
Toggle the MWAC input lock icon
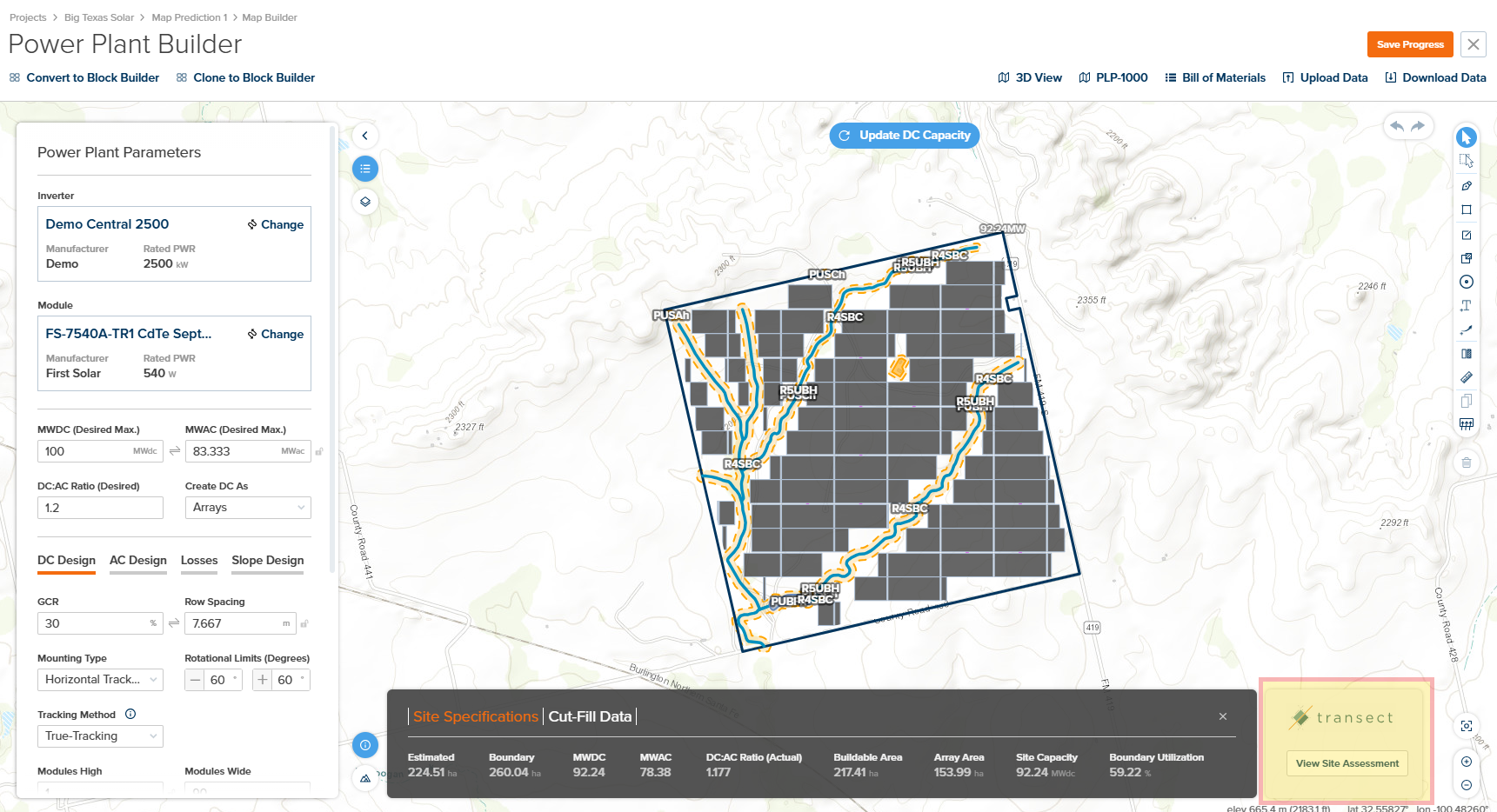coord(318,450)
